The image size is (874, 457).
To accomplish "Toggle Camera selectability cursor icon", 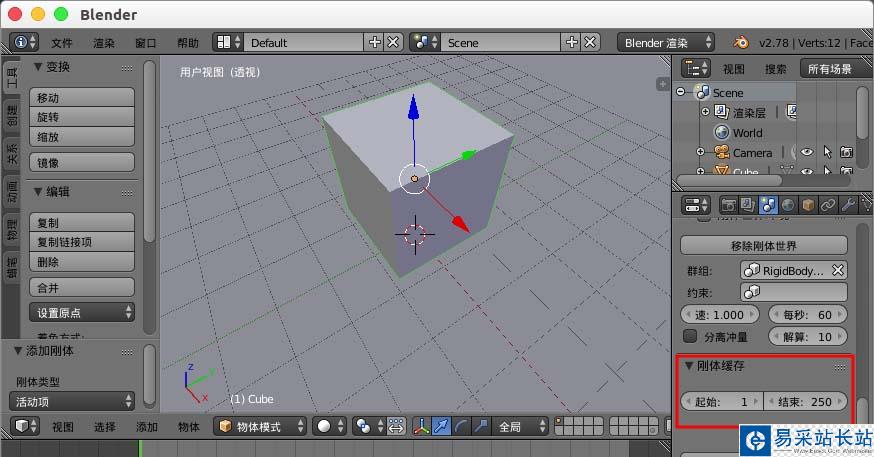I will tap(827, 152).
